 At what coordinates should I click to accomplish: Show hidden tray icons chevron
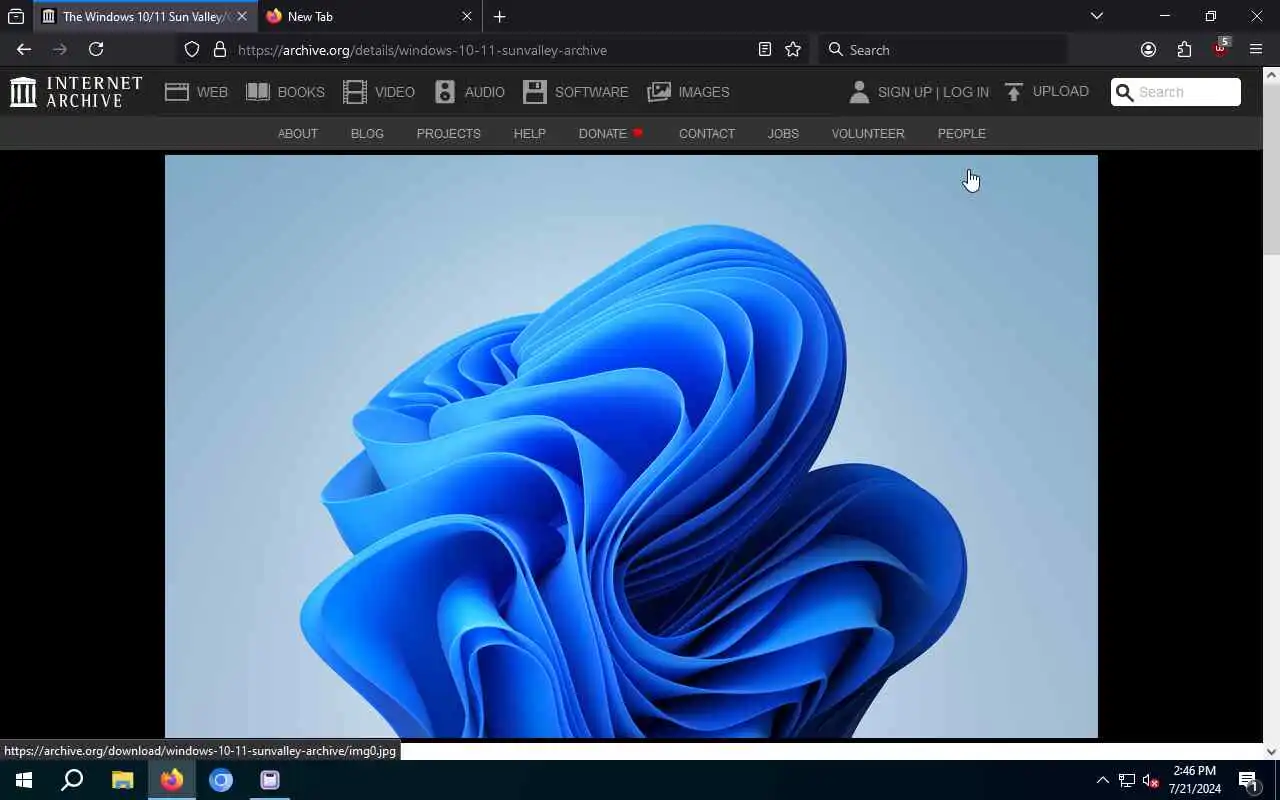click(1102, 780)
